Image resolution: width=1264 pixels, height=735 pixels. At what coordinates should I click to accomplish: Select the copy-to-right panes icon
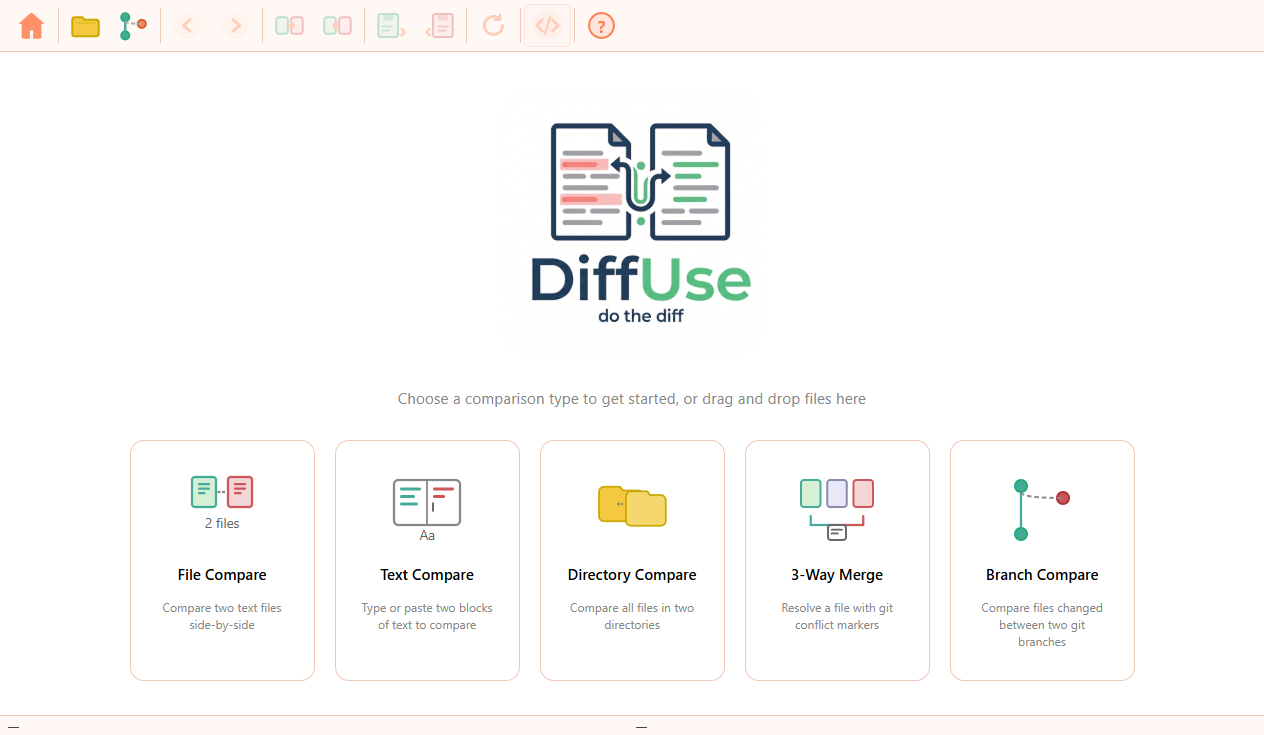(x=289, y=26)
